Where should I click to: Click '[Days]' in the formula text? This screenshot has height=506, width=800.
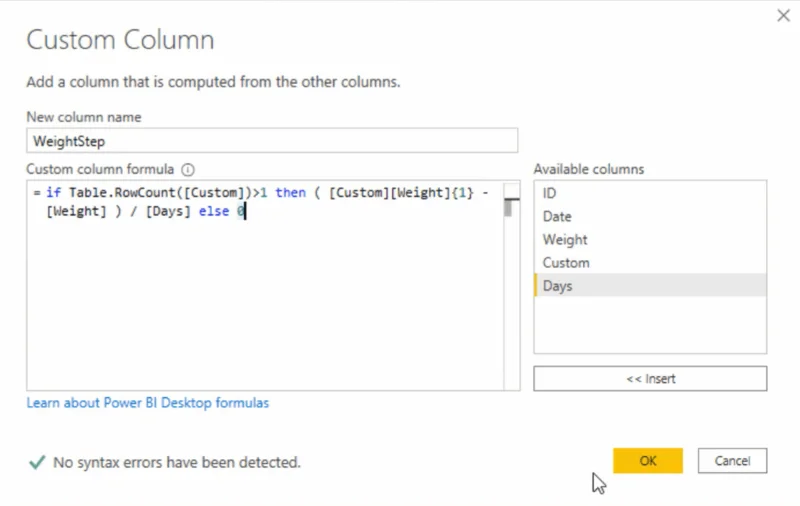pyautogui.click(x=168, y=211)
